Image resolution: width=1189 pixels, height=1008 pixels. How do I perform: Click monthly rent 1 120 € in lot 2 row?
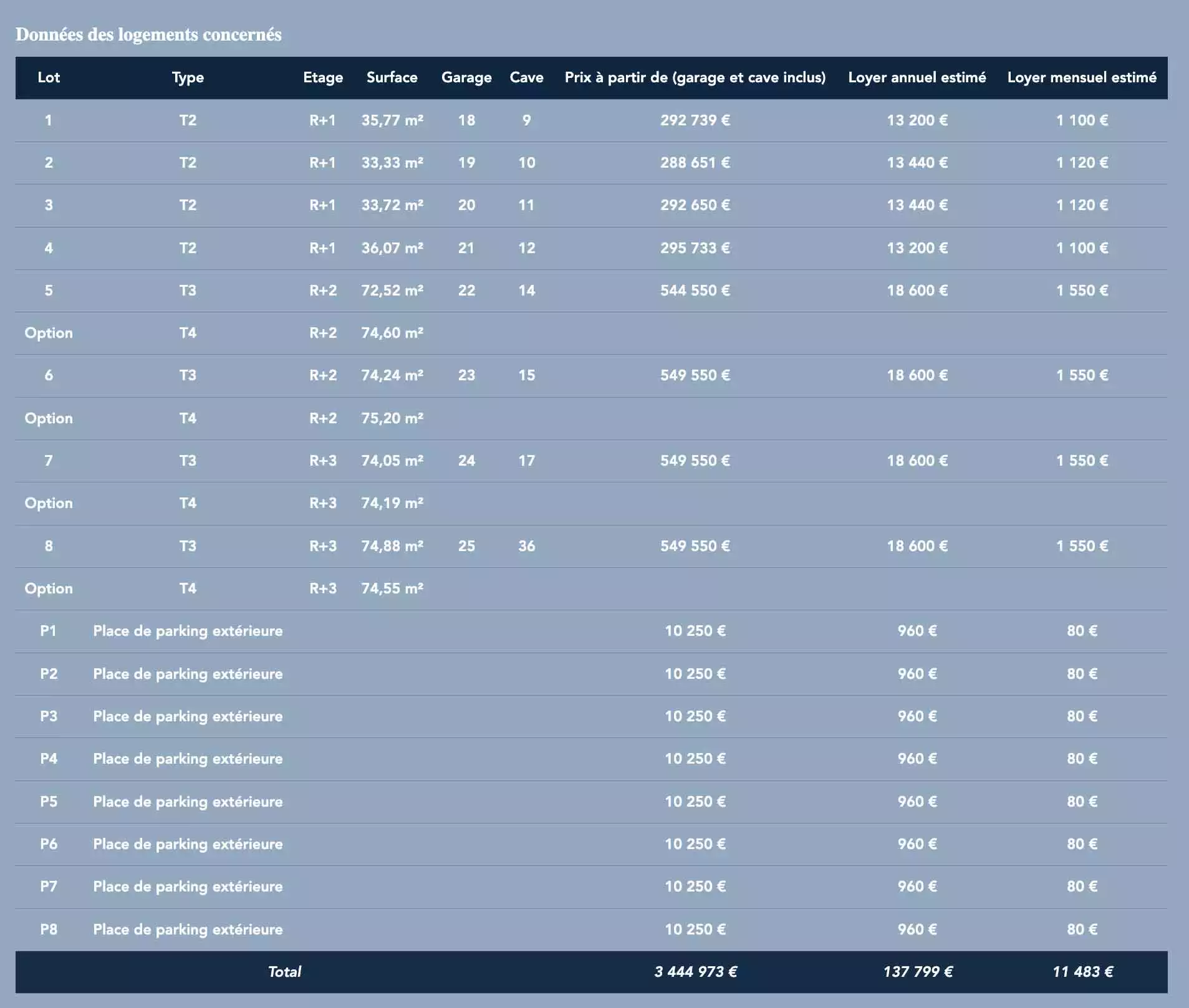[1082, 163]
